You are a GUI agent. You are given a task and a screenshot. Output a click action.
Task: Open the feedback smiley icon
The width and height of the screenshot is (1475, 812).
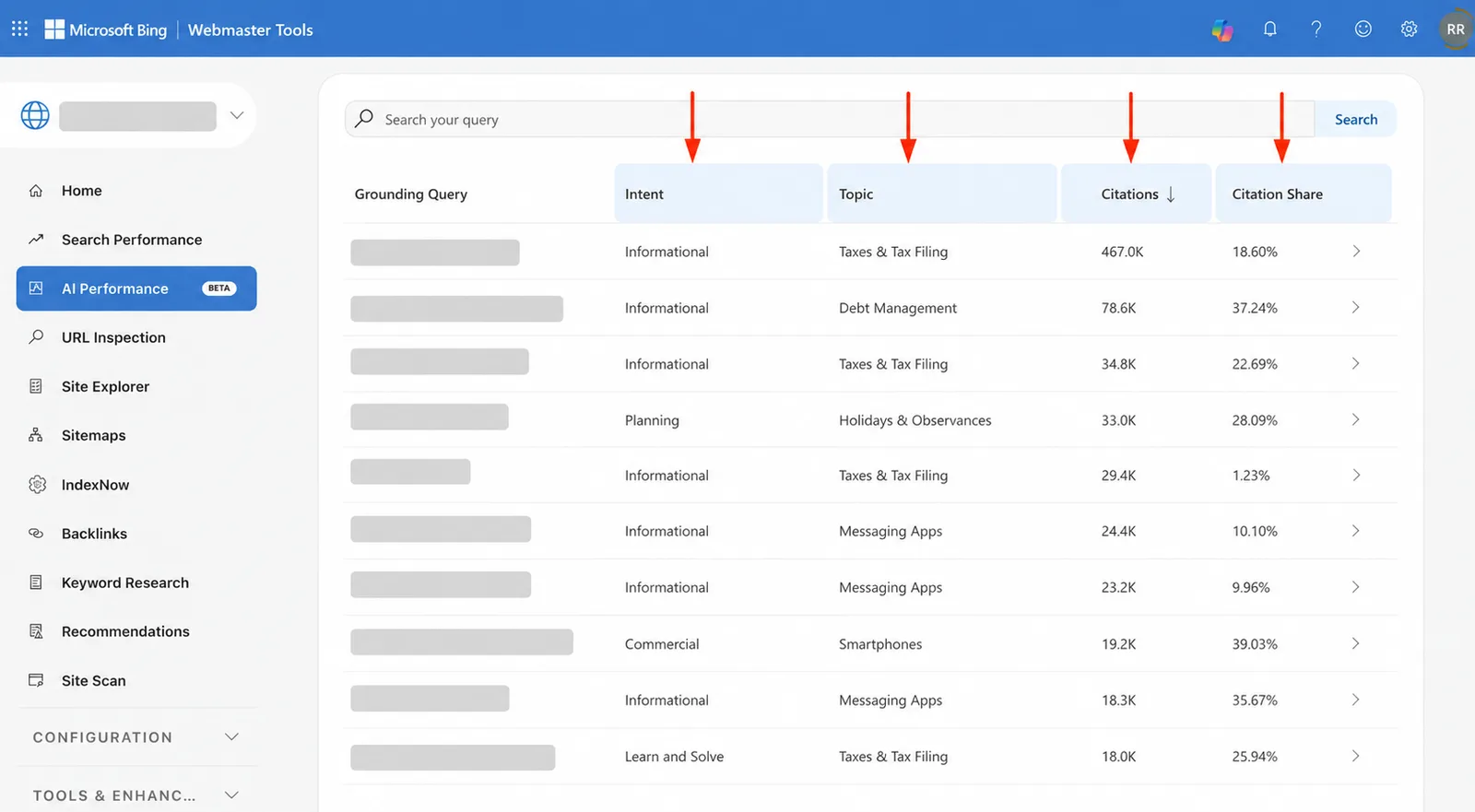(x=1363, y=29)
